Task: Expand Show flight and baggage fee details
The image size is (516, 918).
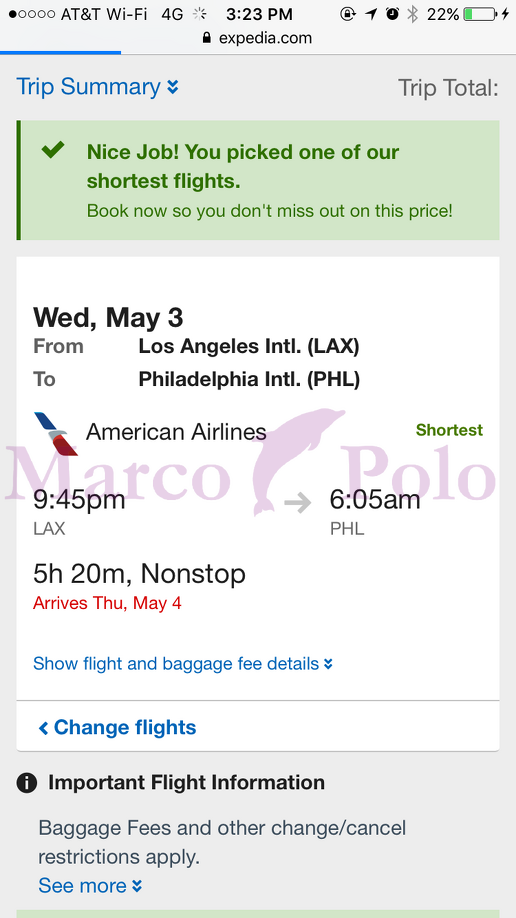Action: tap(183, 664)
